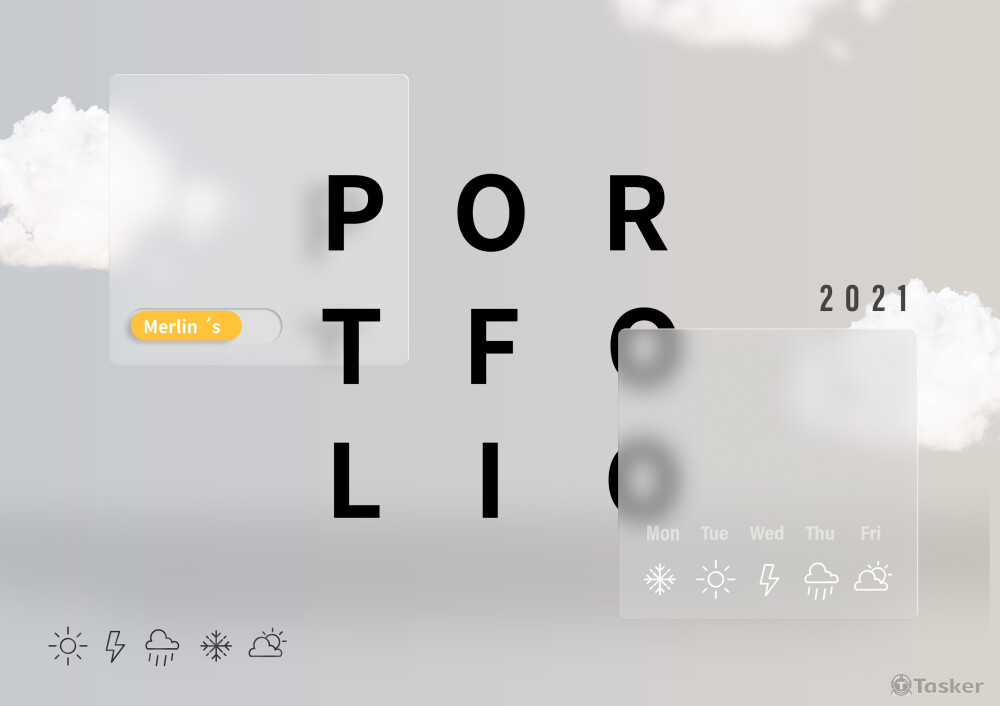Viewport: 1000px width, 706px height.
Task: Open the Thu day label
Action: click(820, 533)
